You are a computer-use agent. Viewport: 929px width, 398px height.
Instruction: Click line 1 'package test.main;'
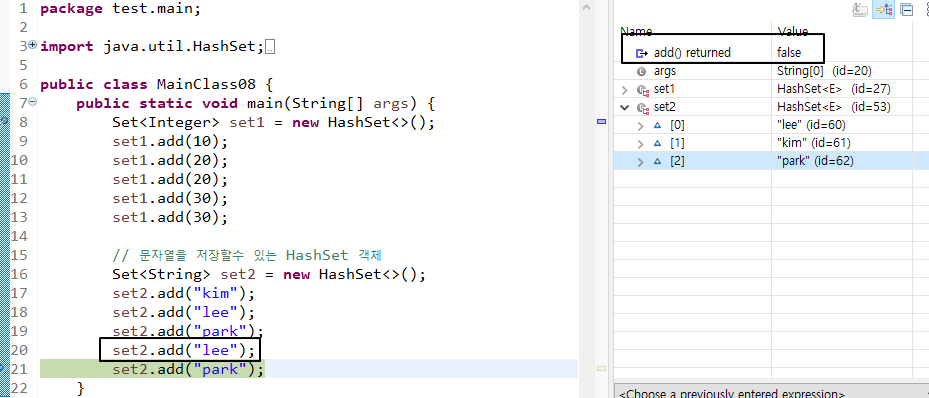tap(121, 9)
